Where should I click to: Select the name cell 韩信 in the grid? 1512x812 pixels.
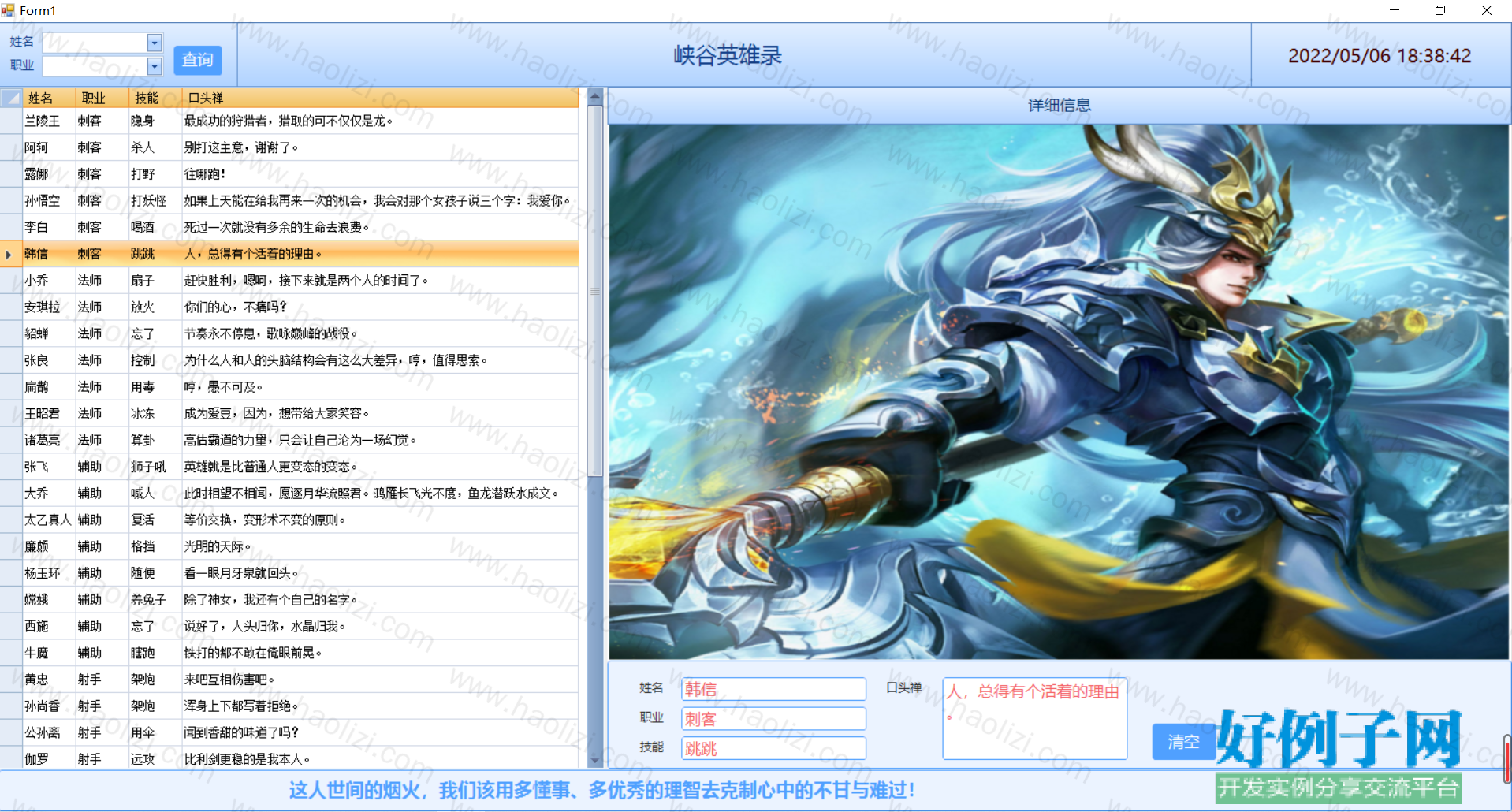coord(49,254)
